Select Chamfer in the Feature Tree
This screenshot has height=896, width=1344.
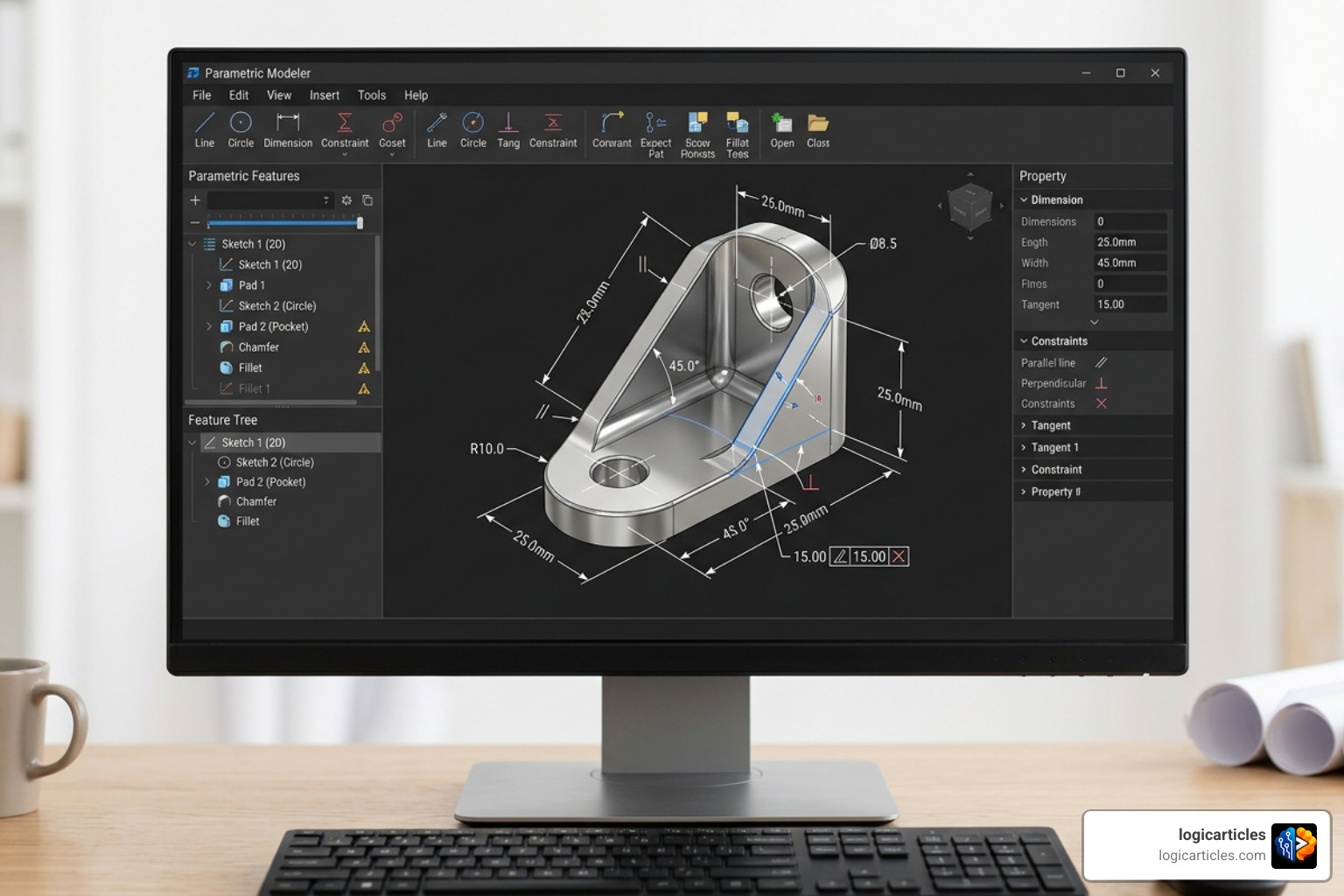(x=256, y=501)
